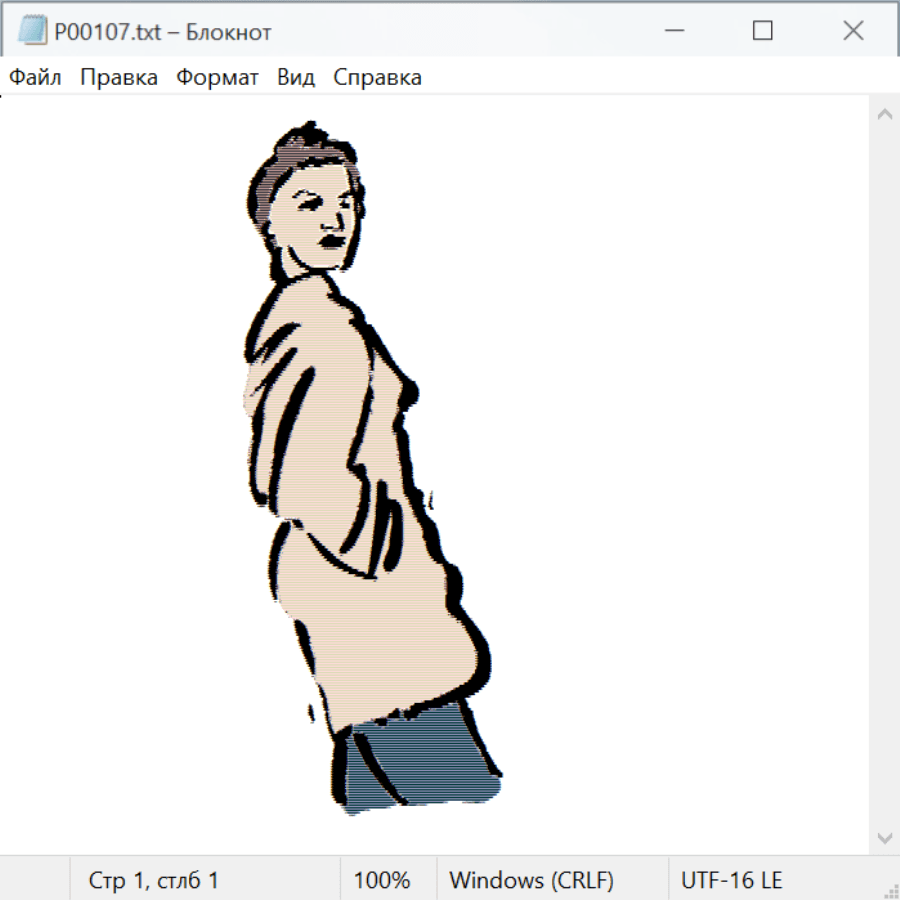Click the scroll up arrow
The image size is (900, 900).
[884, 115]
